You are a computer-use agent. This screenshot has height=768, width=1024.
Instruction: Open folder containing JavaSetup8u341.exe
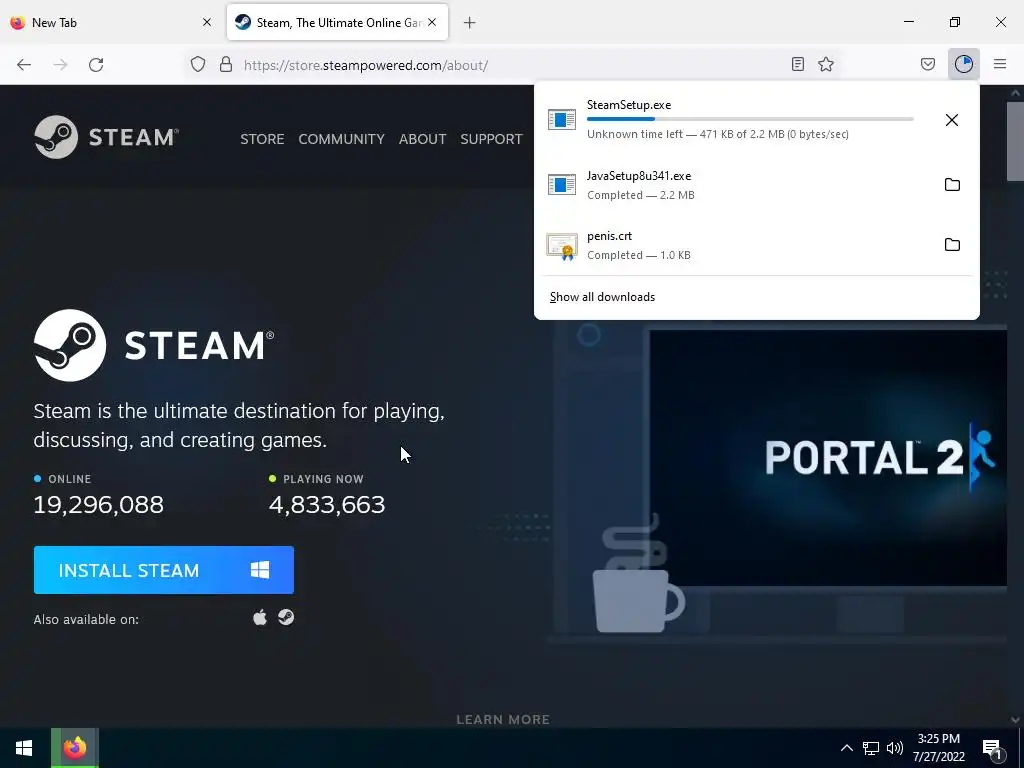pyautogui.click(x=952, y=185)
